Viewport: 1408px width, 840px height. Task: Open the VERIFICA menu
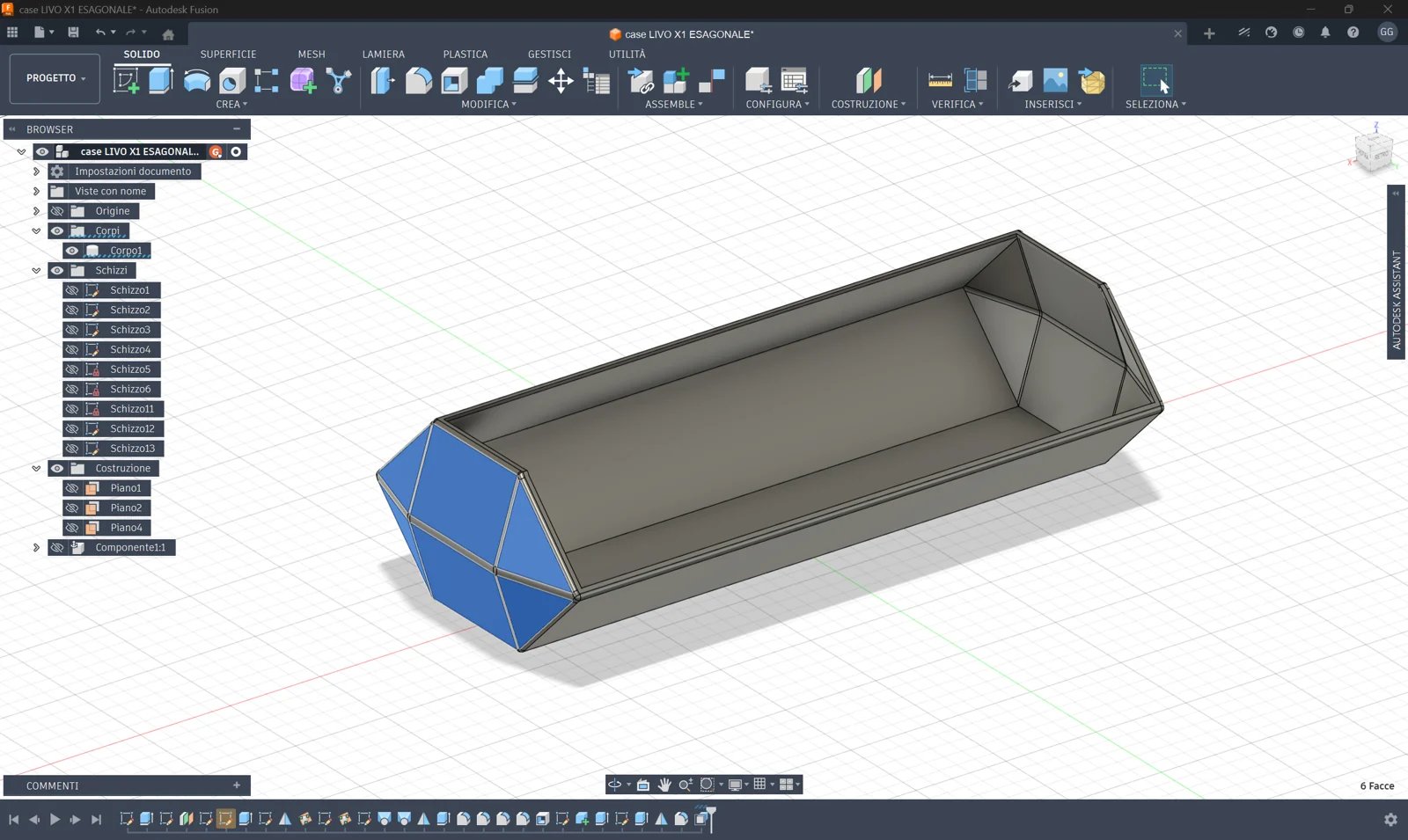click(957, 104)
